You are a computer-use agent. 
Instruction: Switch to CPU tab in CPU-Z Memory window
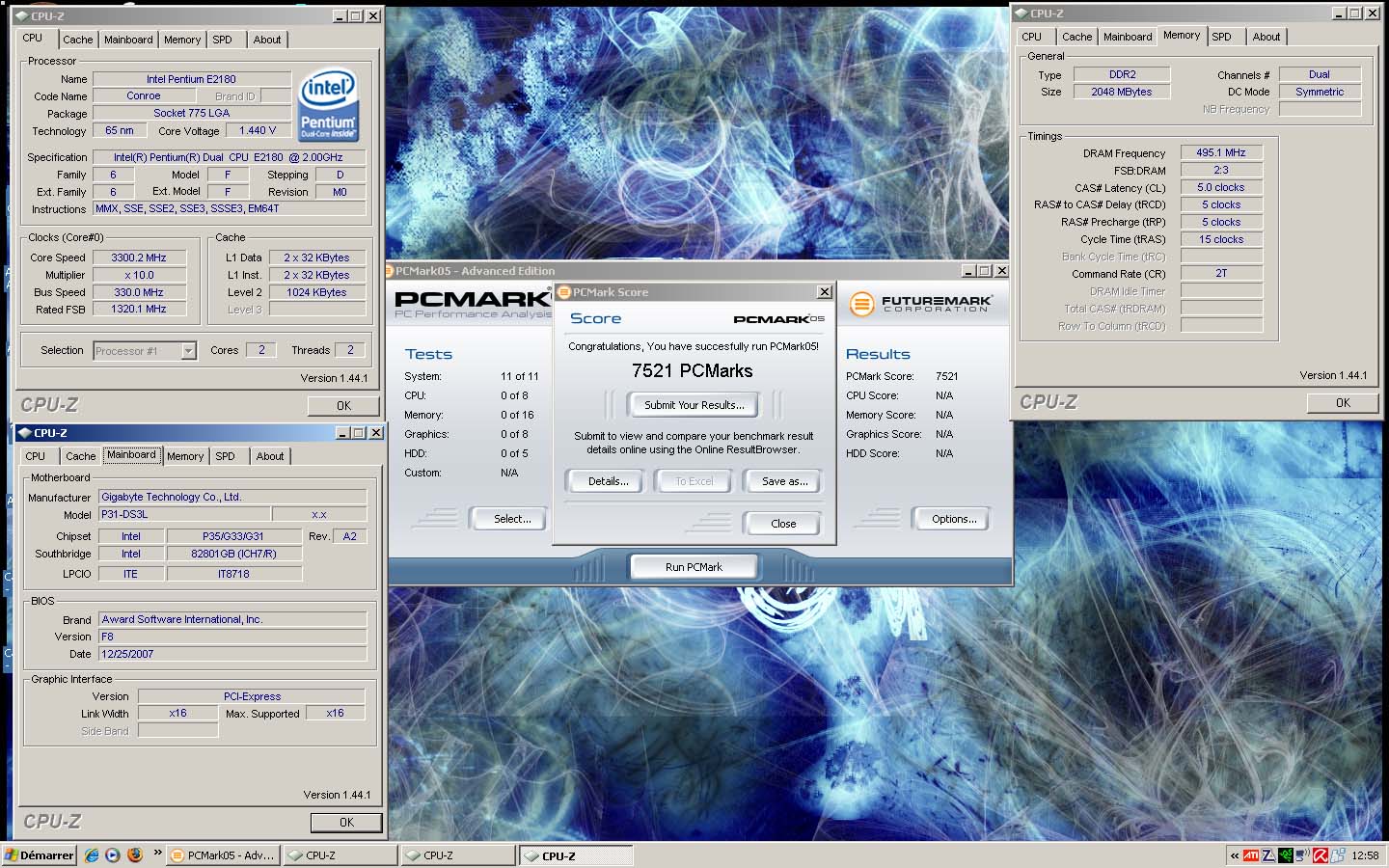point(1032,37)
